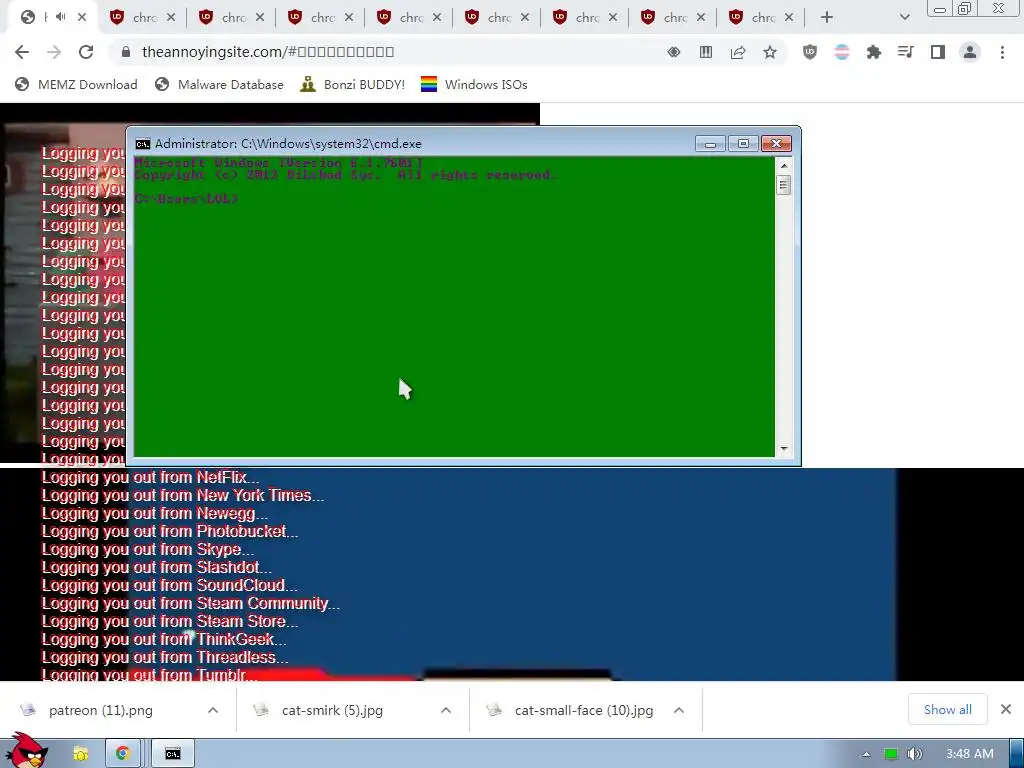Image resolution: width=1024 pixels, height=768 pixels.
Task: Close the Administrator cmd.exe window
Action: coord(776,144)
